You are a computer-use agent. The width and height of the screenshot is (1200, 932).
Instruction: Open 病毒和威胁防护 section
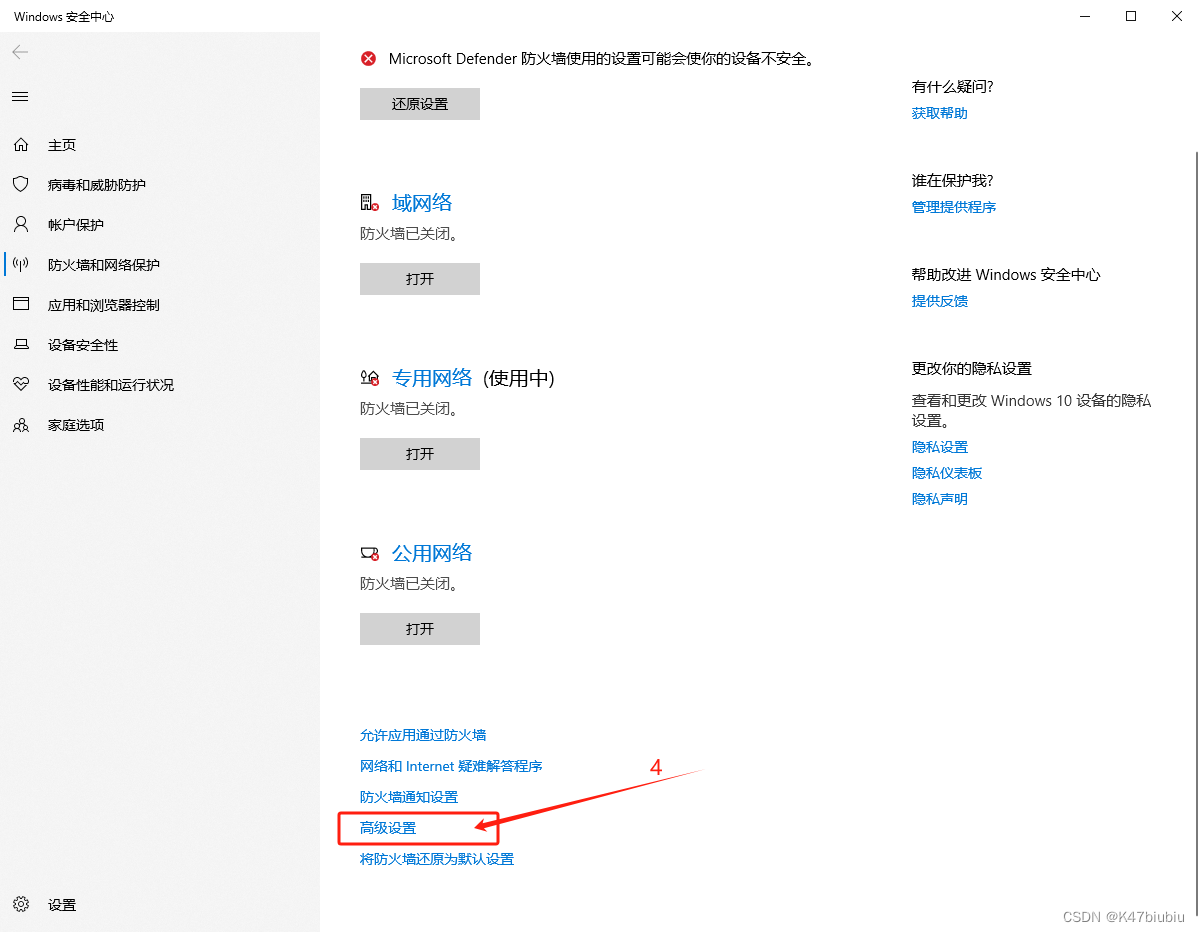pyautogui.click(x=97, y=185)
